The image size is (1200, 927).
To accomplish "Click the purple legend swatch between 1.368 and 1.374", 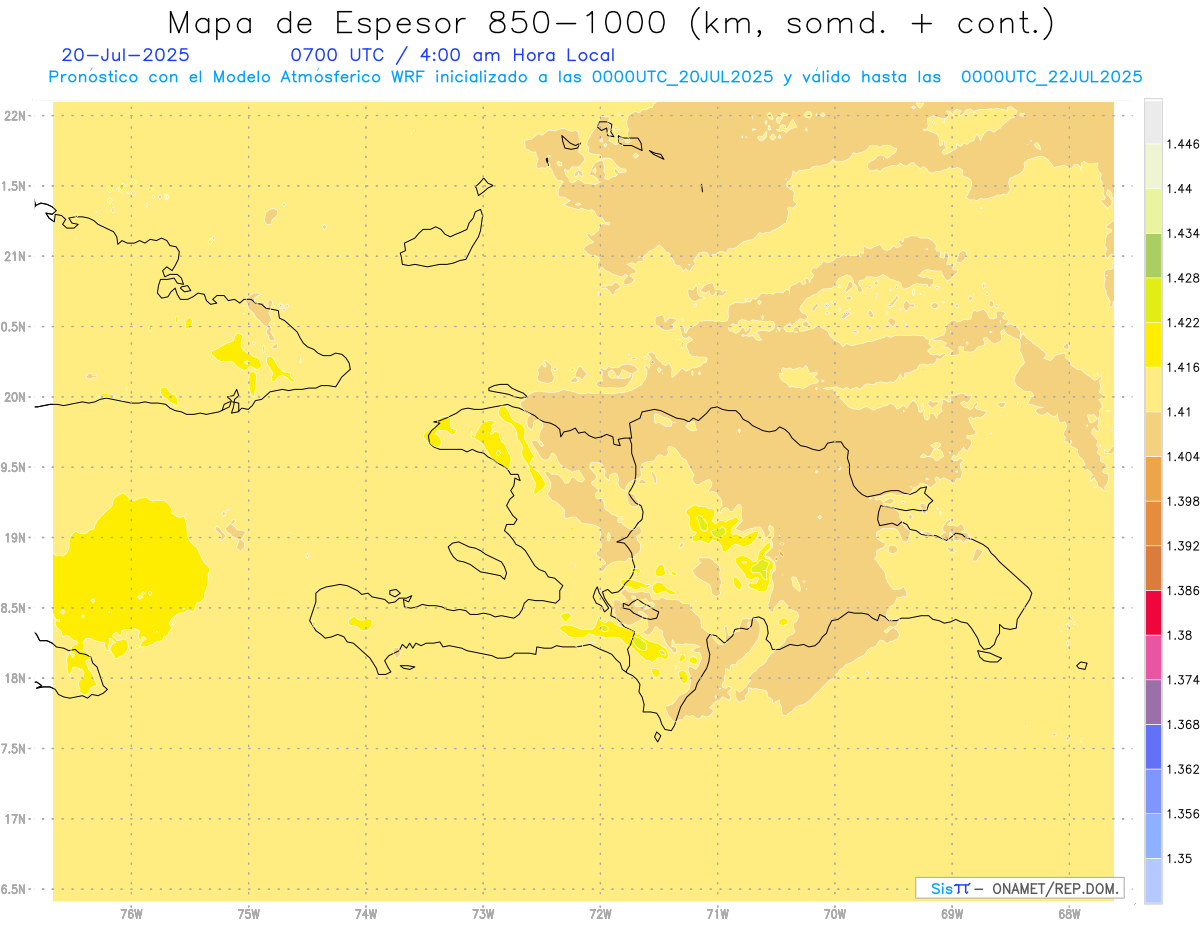I will click(x=1153, y=702).
